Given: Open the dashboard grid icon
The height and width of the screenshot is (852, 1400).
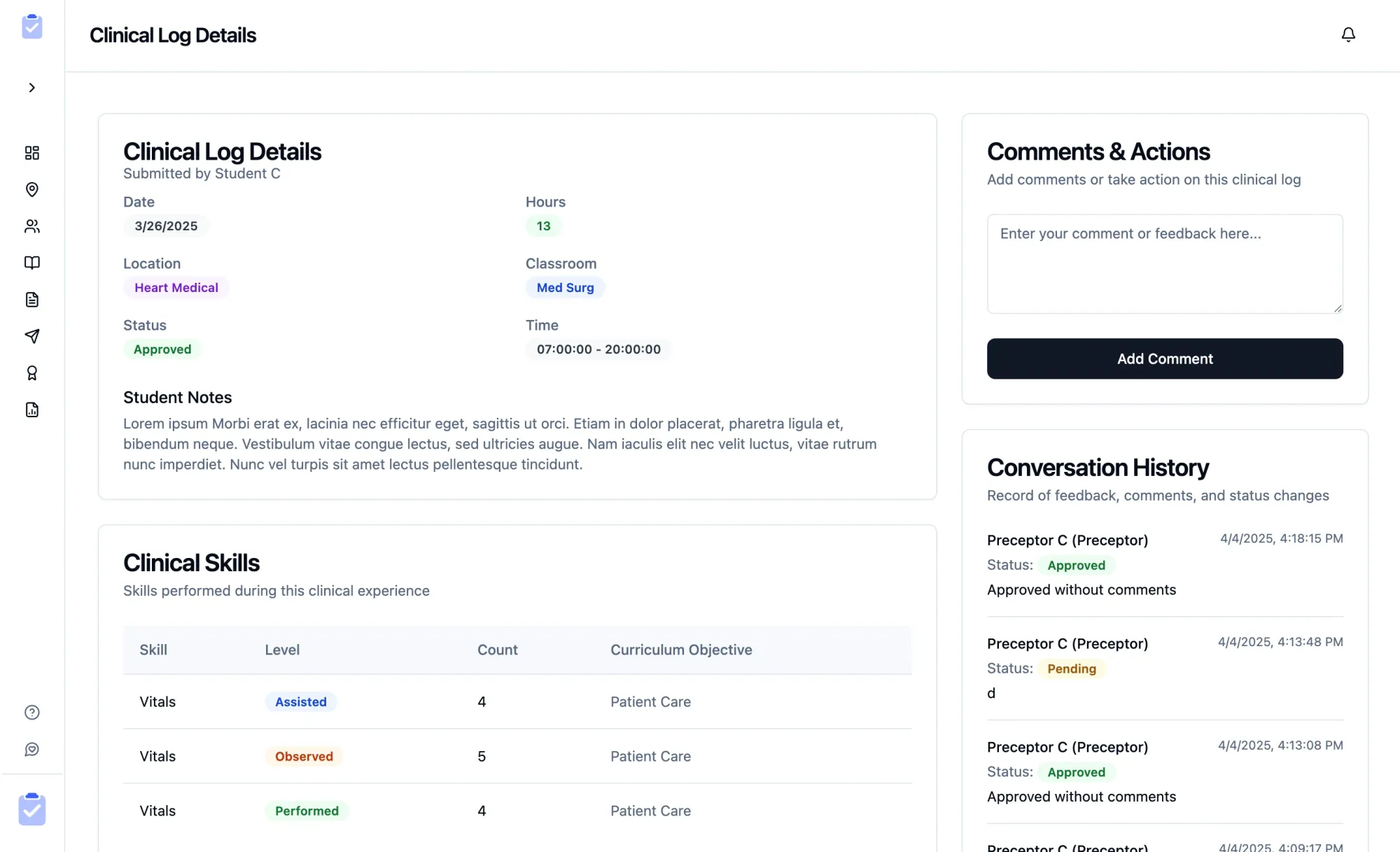Looking at the screenshot, I should tap(31, 153).
